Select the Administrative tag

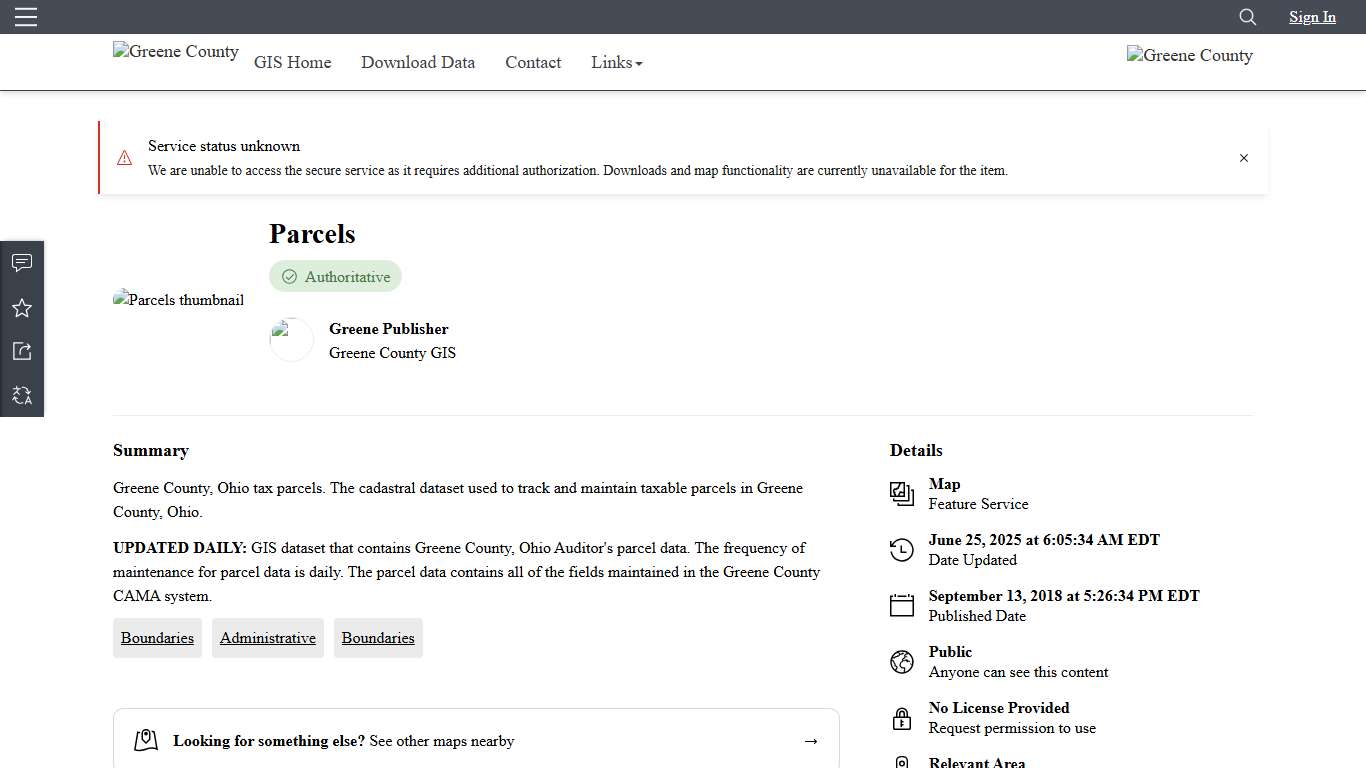(267, 638)
